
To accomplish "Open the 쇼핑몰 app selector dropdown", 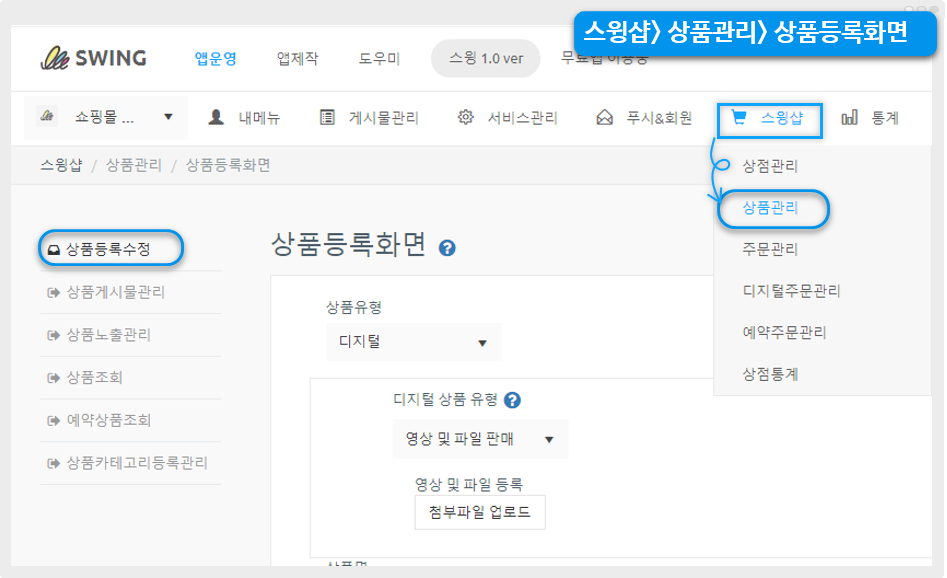I will click(105, 118).
